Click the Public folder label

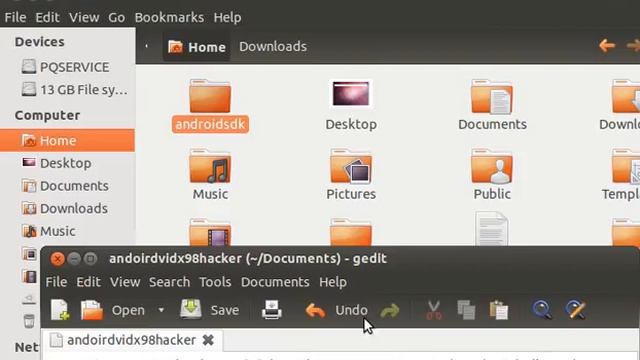pyautogui.click(x=492, y=194)
